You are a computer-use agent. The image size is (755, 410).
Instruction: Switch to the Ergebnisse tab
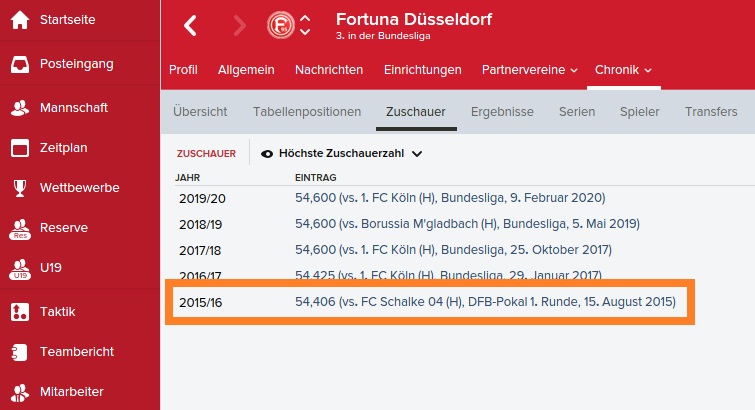(x=502, y=112)
